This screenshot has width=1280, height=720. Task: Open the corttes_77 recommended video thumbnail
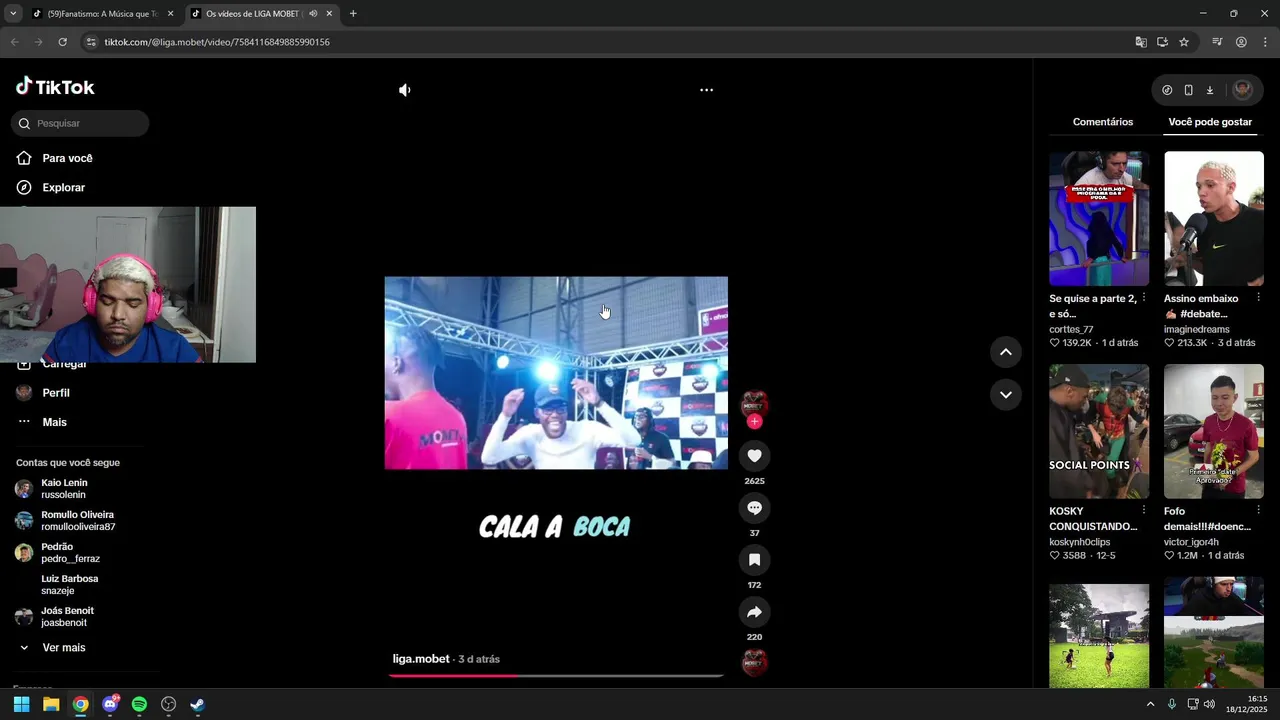point(1099,219)
